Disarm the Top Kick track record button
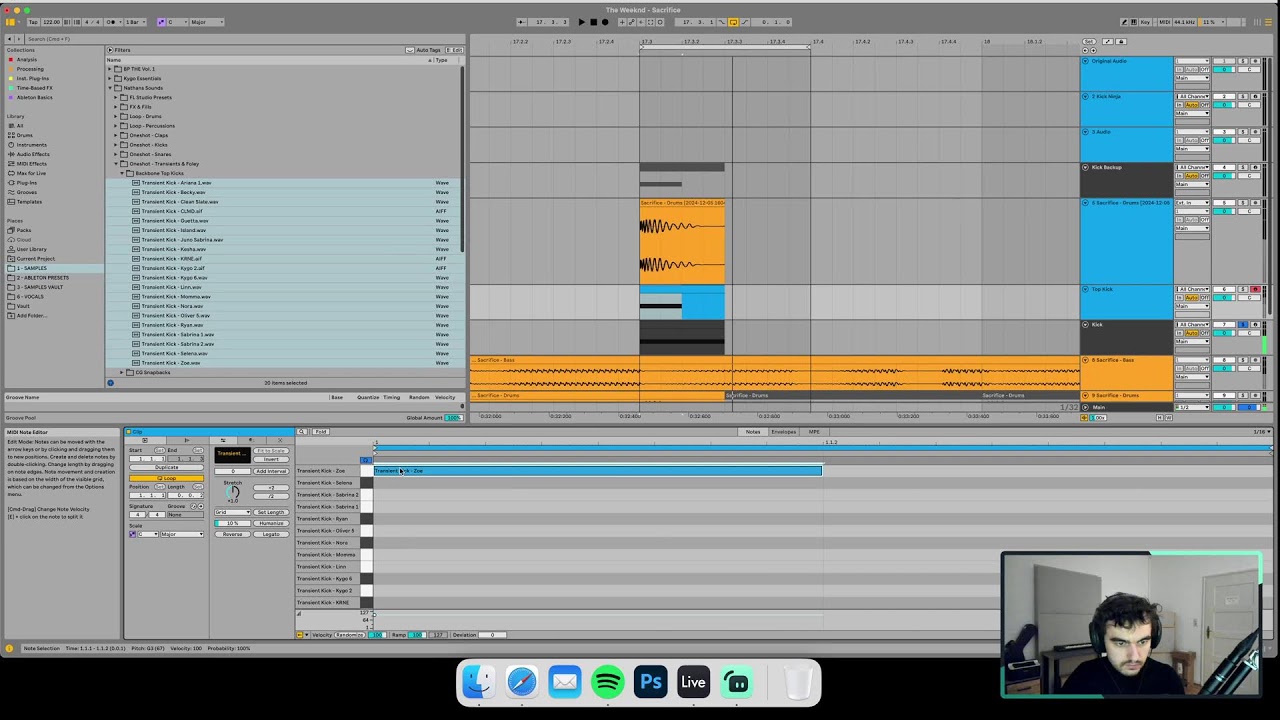1280x720 pixels. tap(1256, 289)
